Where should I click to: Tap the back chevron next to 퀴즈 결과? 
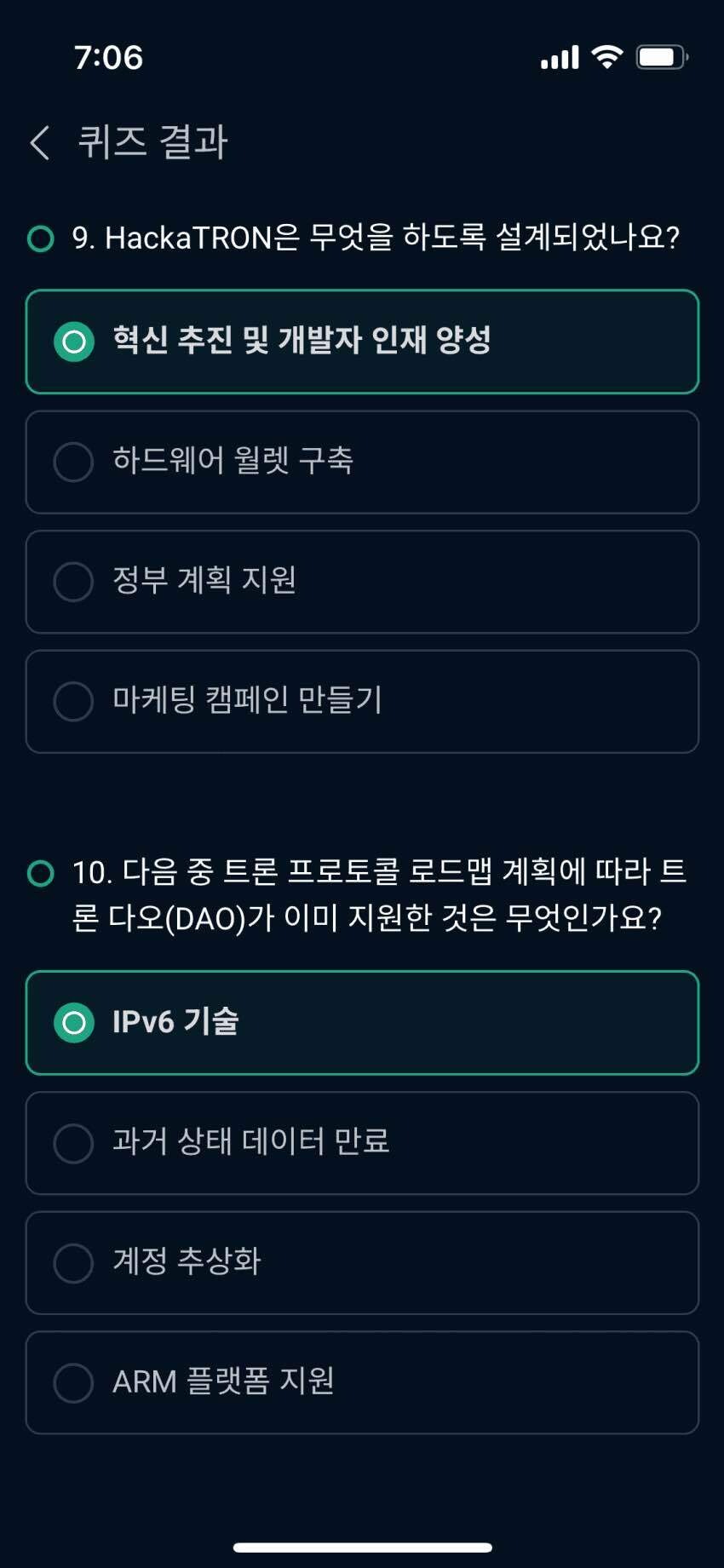38,141
